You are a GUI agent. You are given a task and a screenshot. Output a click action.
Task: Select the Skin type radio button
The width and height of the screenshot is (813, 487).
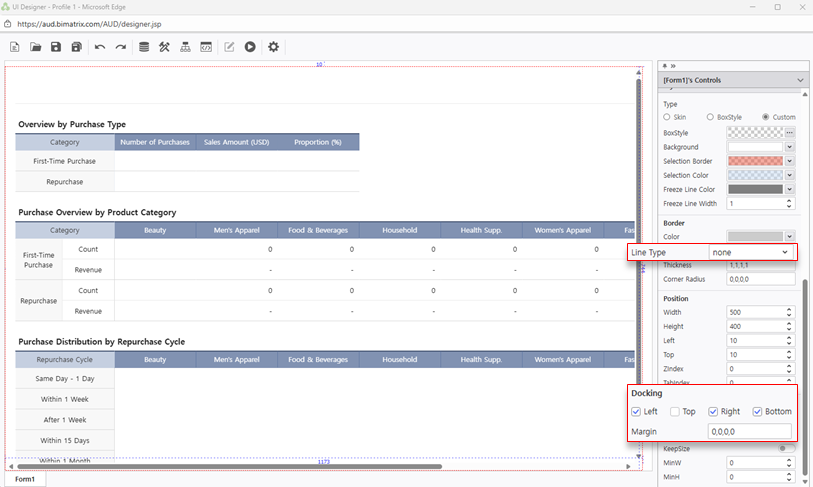click(667, 117)
